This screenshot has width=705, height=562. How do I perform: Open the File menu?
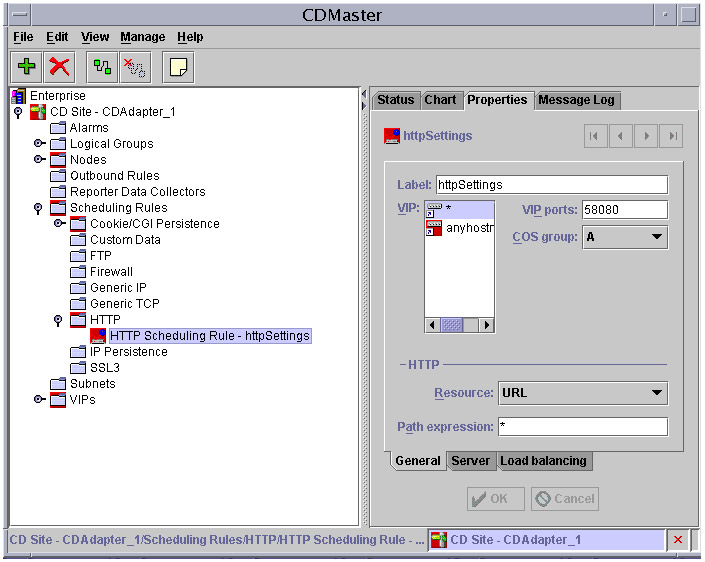click(23, 37)
